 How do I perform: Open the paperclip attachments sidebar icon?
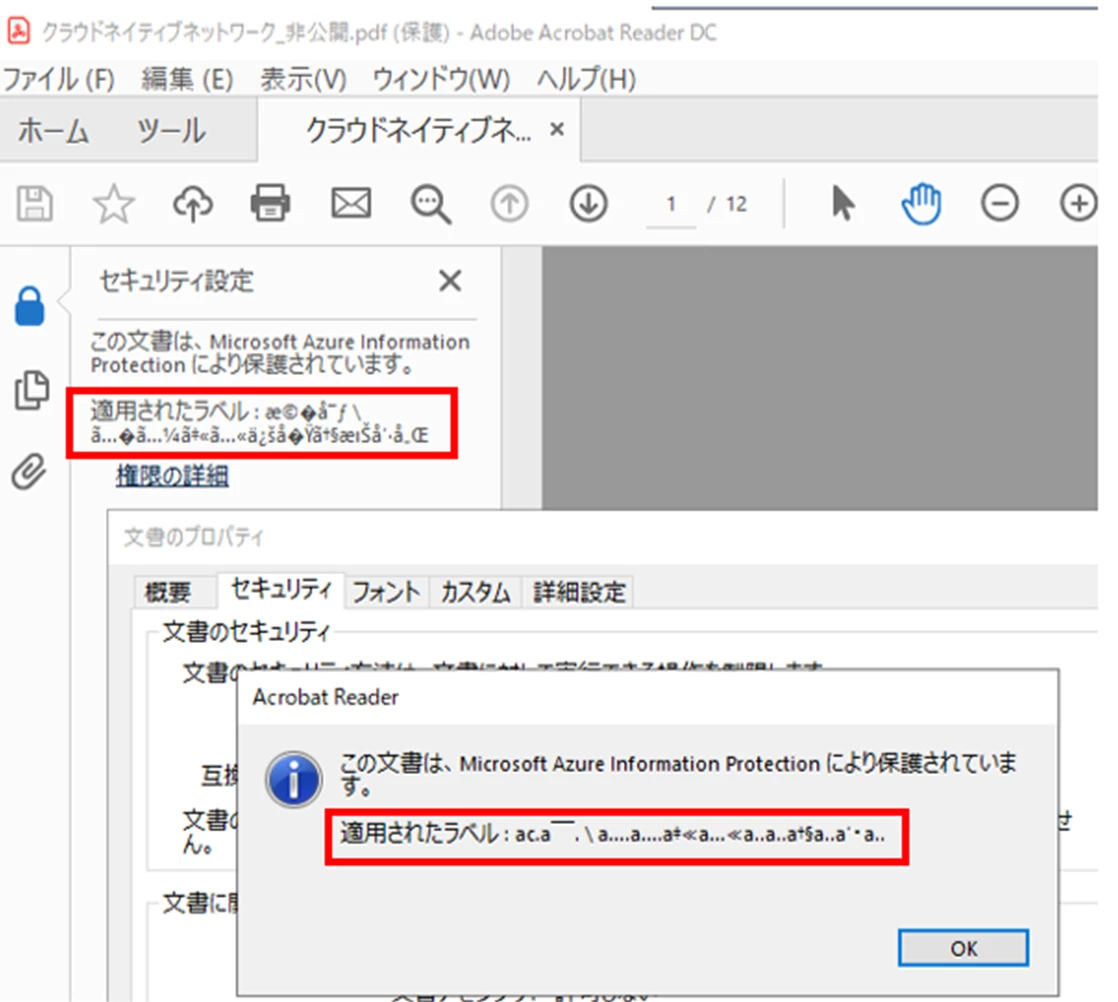[29, 471]
